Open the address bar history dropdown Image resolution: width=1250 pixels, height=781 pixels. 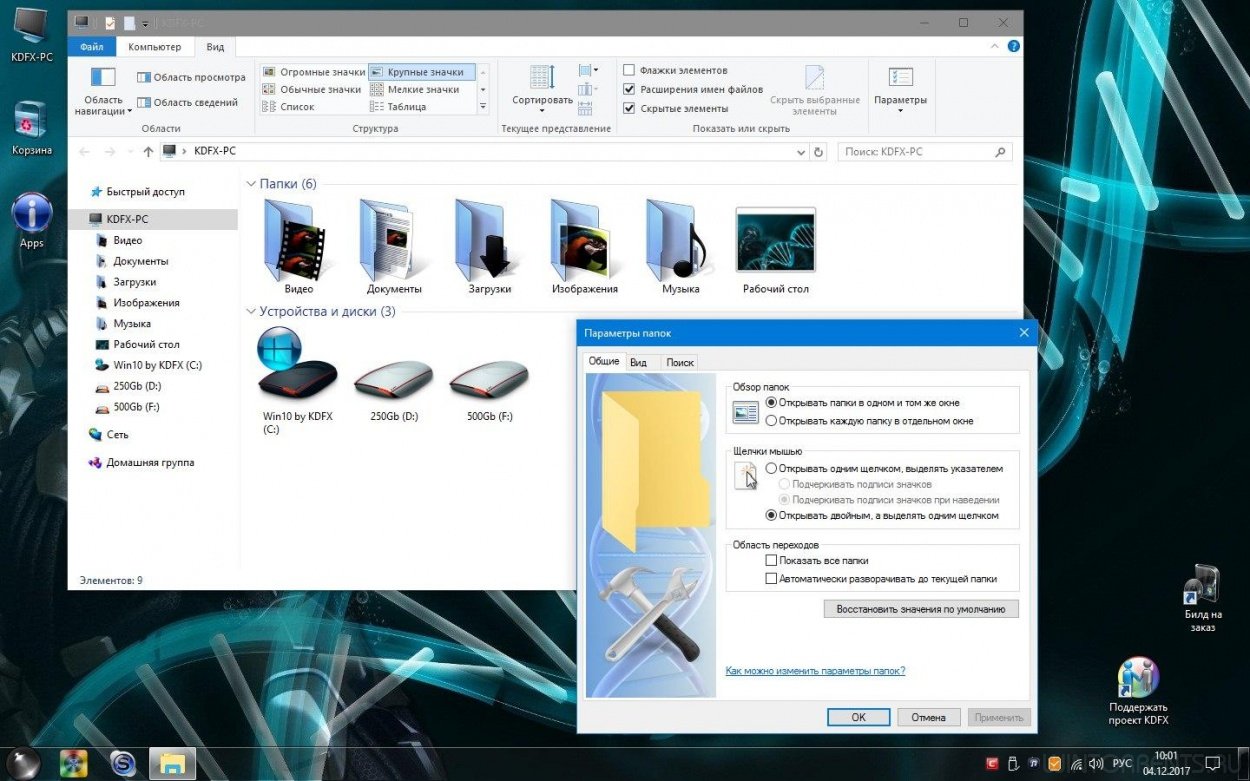tap(800, 152)
